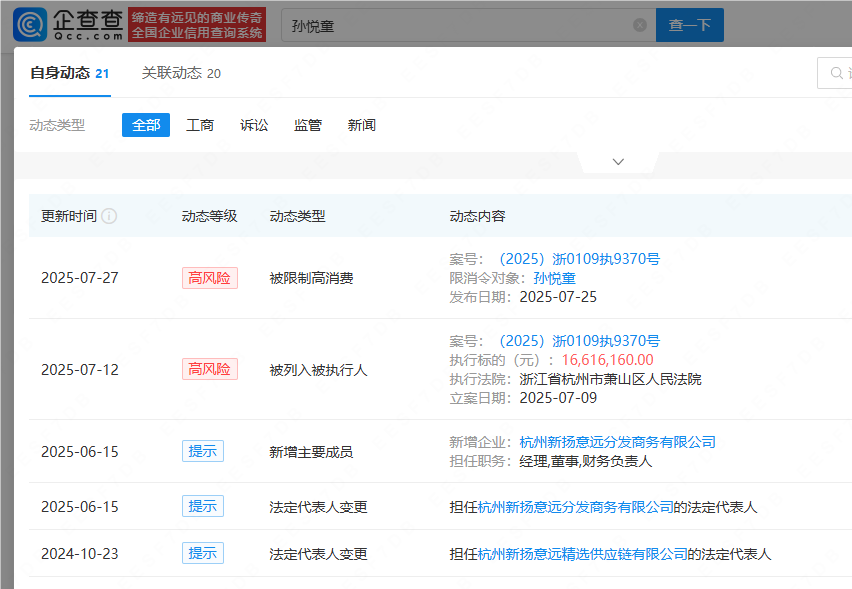Click the text 被限制高消费
Viewport: 852px width, 589px height.
coord(311,278)
